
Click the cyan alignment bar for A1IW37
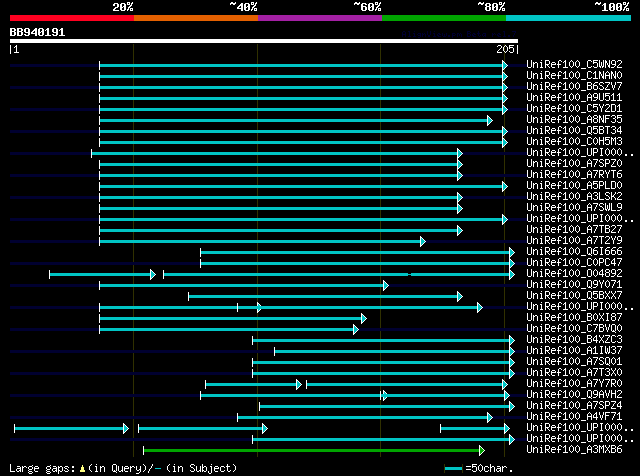(394, 352)
